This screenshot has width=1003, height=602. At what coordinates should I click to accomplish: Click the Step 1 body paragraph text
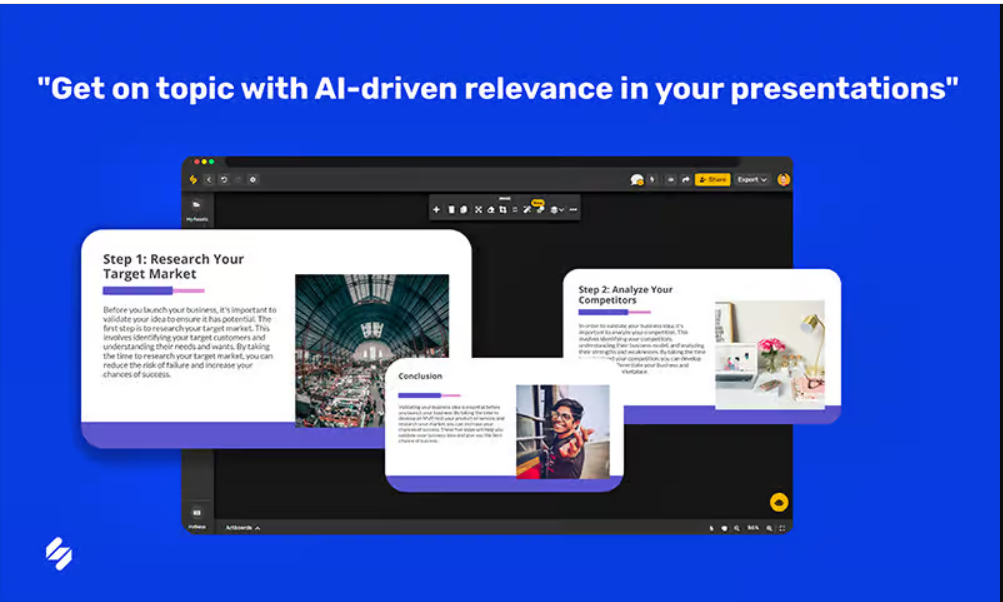(x=189, y=342)
